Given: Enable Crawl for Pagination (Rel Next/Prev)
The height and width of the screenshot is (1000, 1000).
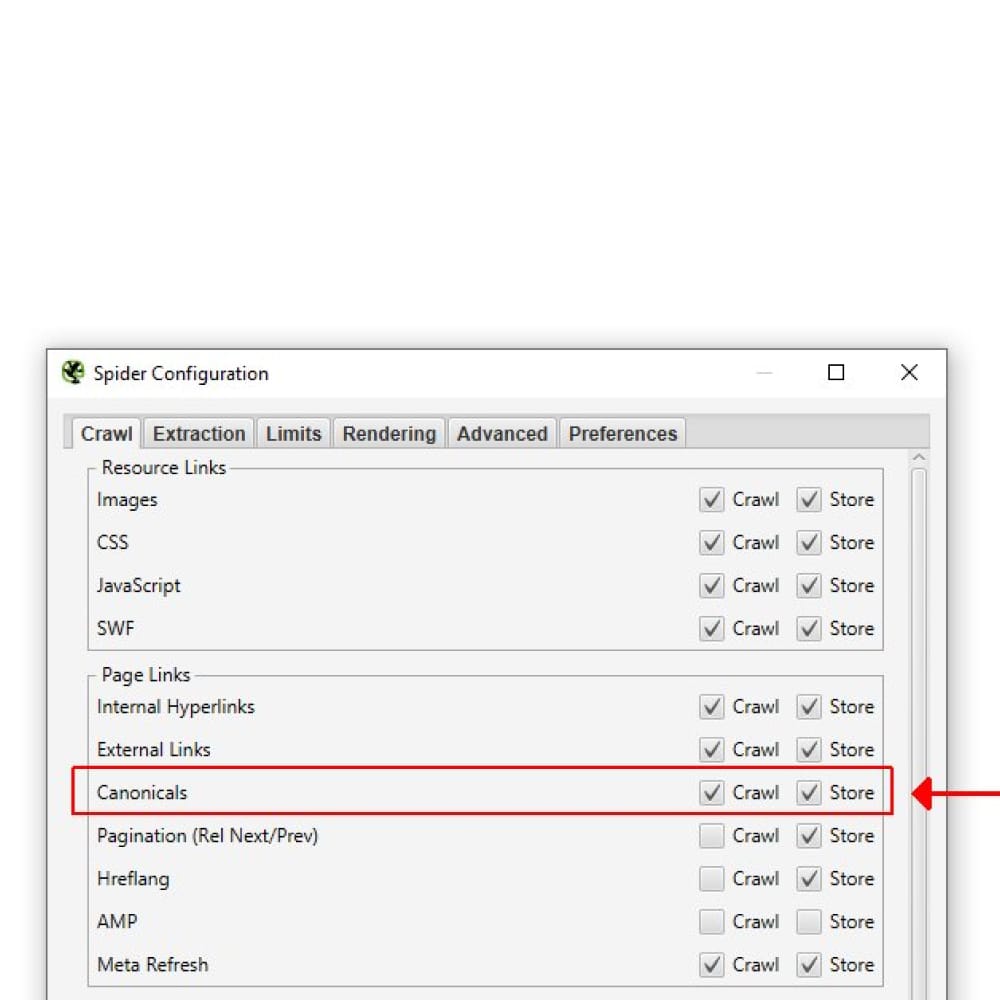Looking at the screenshot, I should coord(711,836).
